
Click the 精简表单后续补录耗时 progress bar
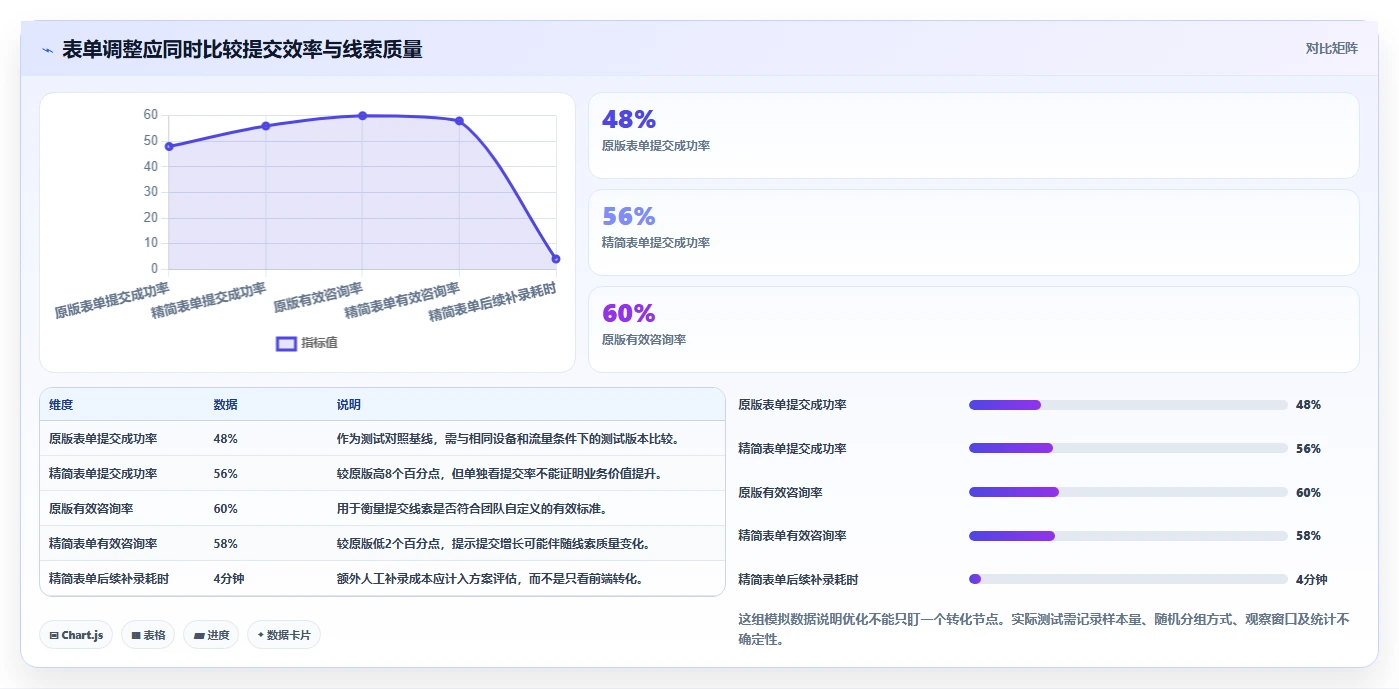click(1128, 579)
